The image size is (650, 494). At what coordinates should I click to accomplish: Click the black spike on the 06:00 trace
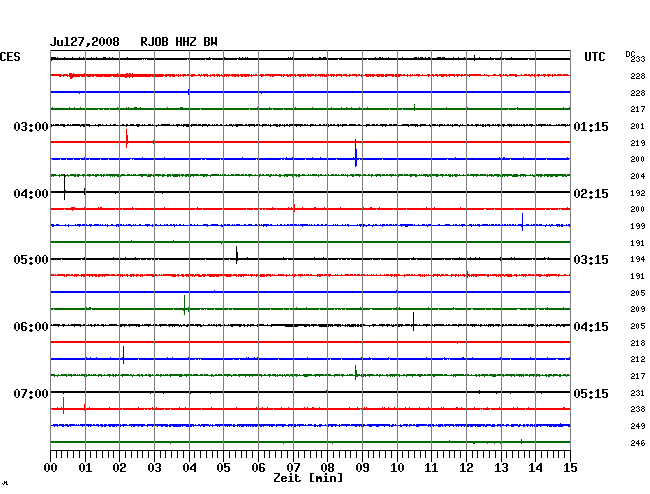tap(413, 322)
